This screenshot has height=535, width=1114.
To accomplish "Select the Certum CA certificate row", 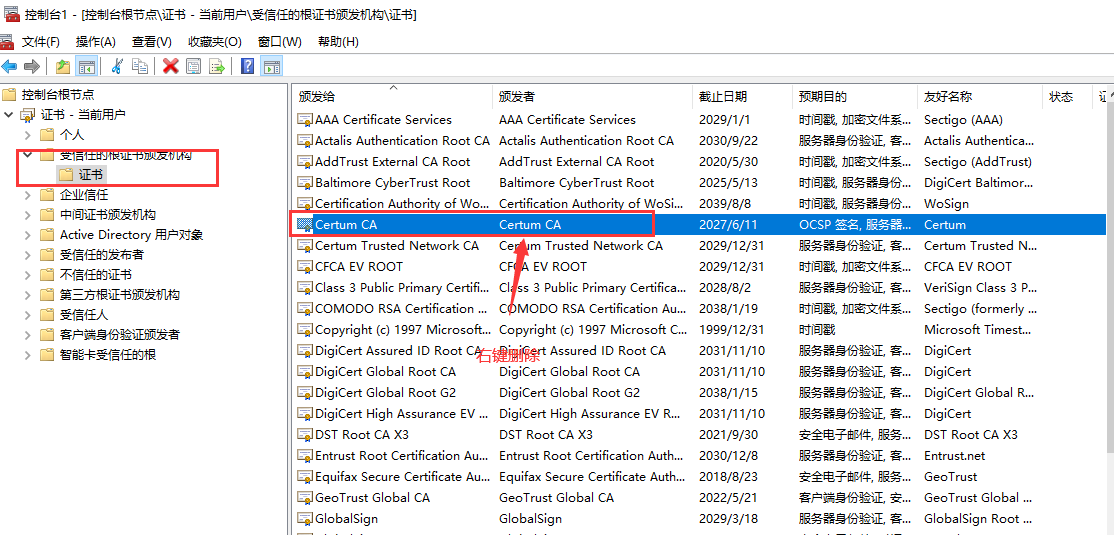I will 700,225.
